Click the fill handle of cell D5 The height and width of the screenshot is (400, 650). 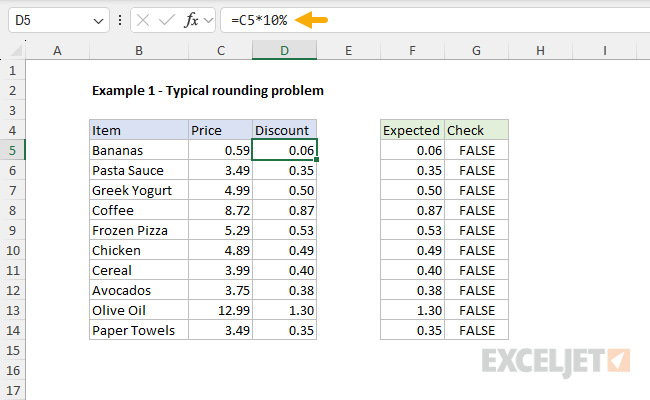pos(317,160)
